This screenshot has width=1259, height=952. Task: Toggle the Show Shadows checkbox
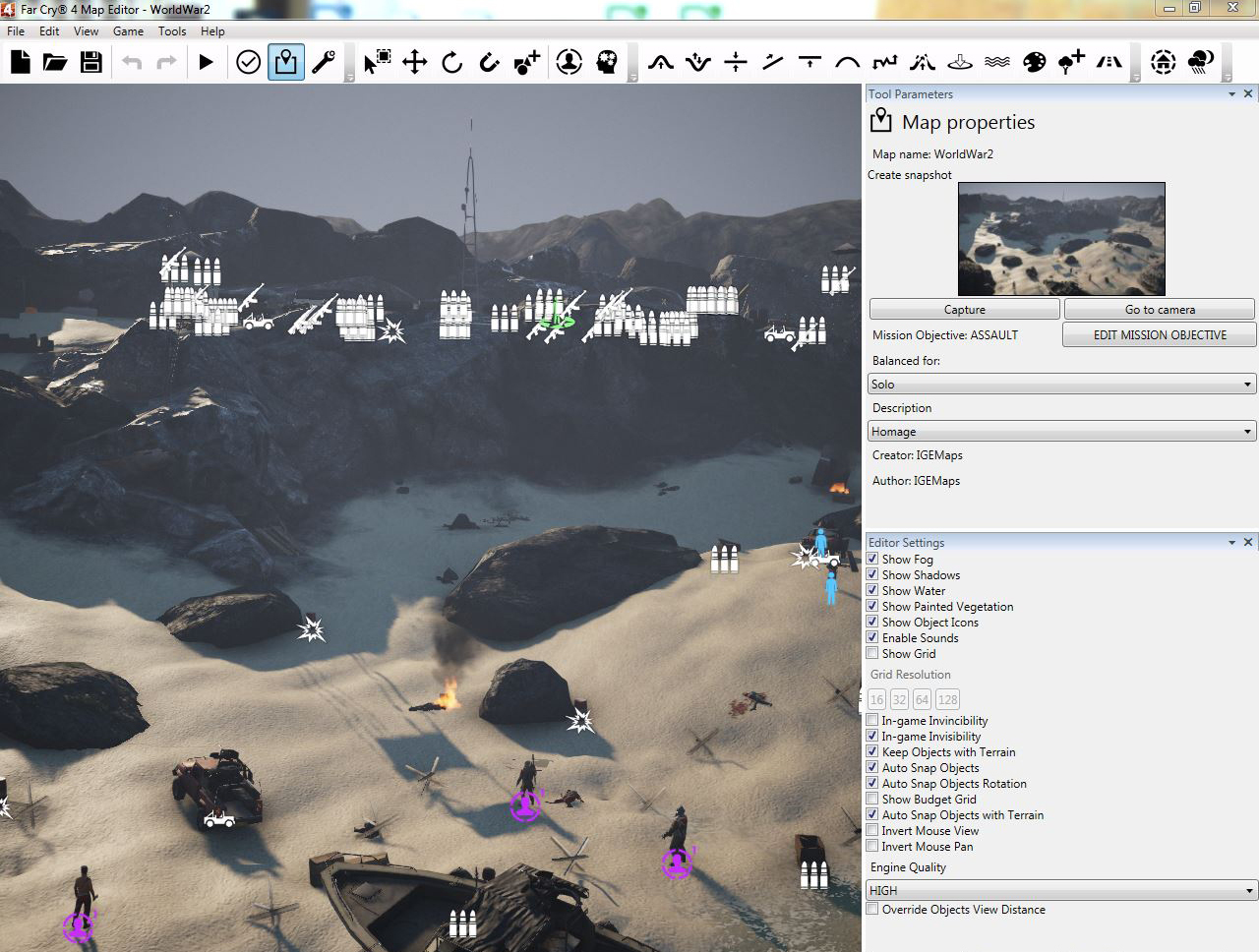pos(872,574)
